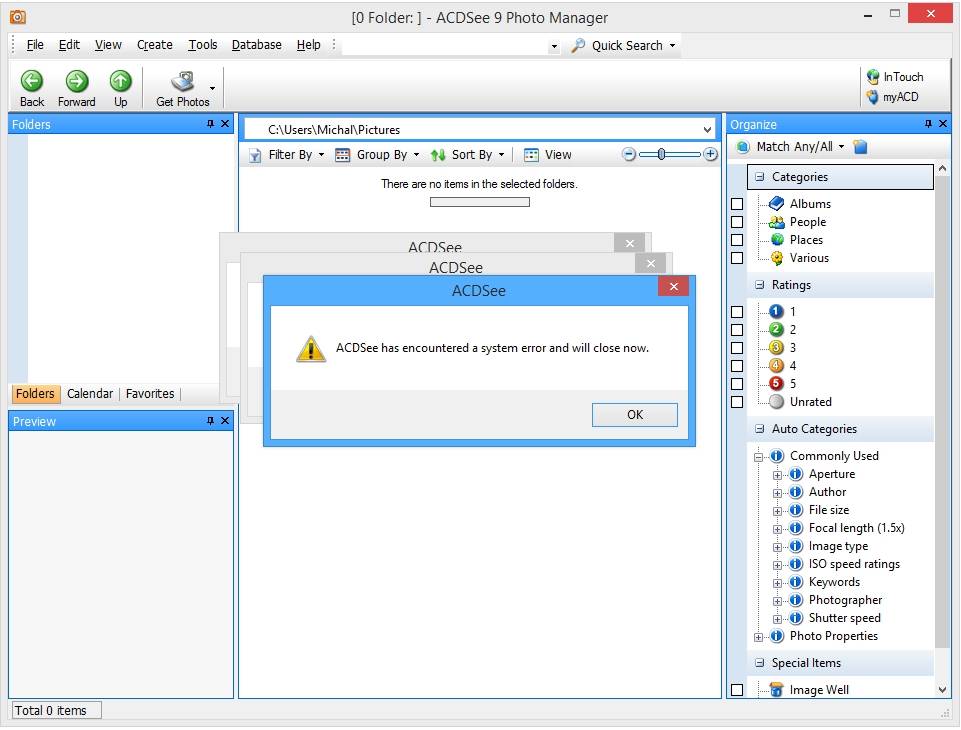Pin the Organize pane
This screenshot has width=961, height=730.
(x=928, y=124)
